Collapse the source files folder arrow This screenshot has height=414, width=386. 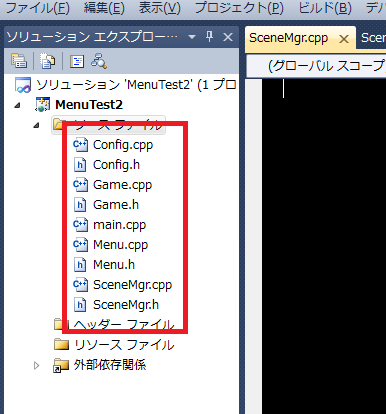[37, 125]
